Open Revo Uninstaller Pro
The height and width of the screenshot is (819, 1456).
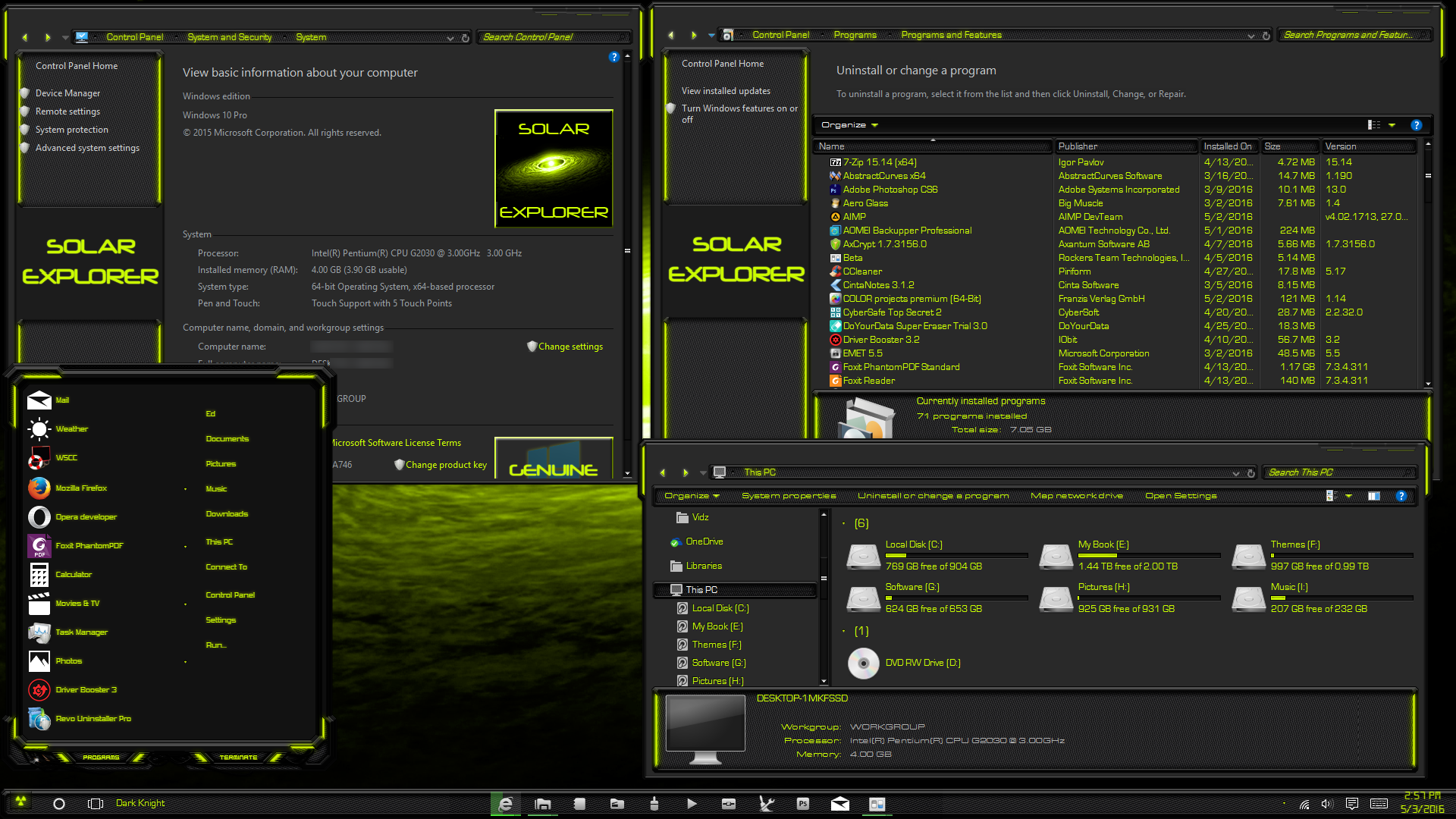coord(92,718)
